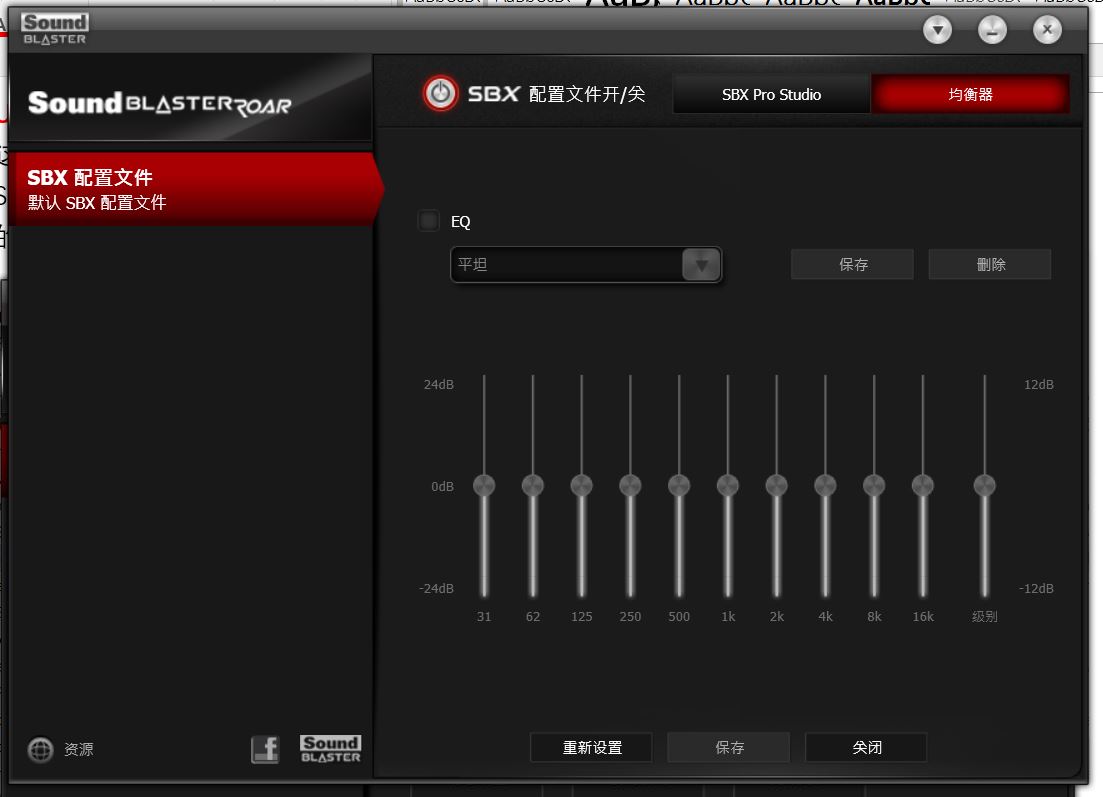Click the 重新设置 button
Screen dimensions: 1103x797
coord(592,747)
